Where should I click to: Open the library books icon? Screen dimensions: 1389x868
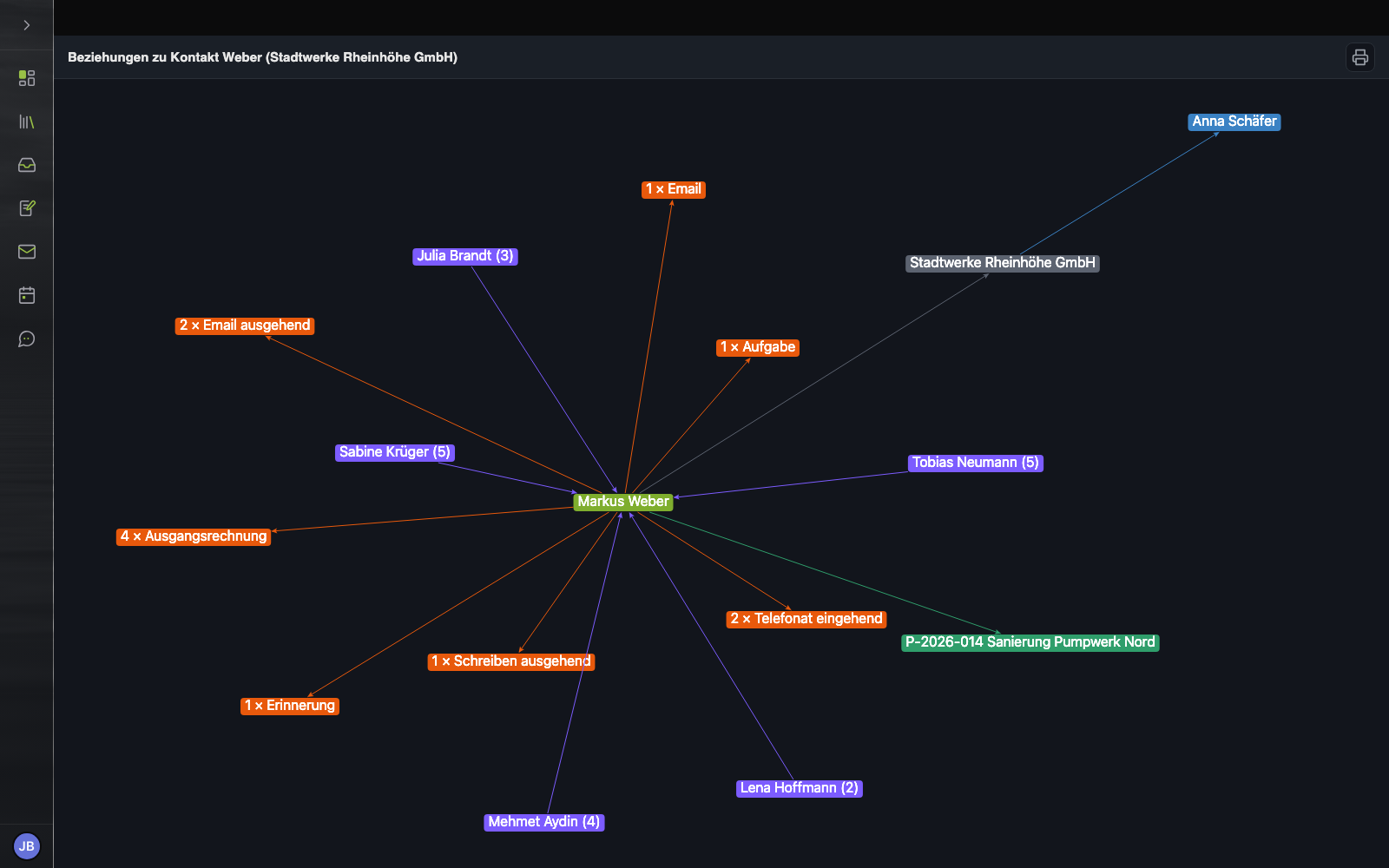(x=27, y=122)
